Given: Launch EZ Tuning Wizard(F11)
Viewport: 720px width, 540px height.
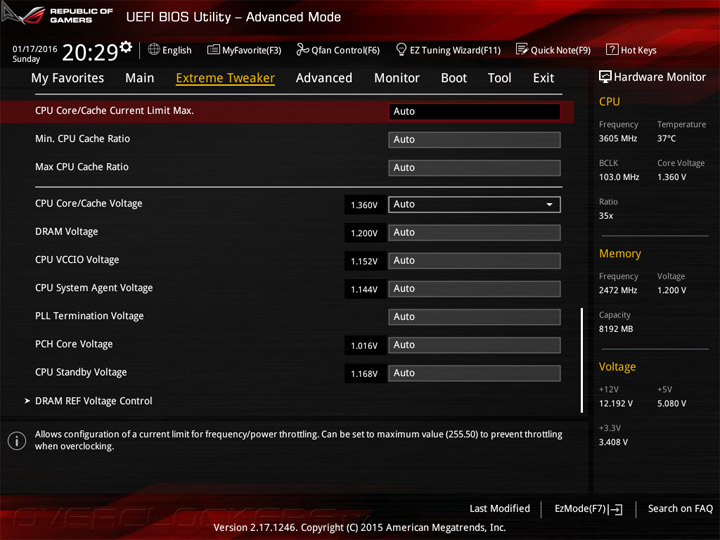Looking at the screenshot, I should pos(448,50).
